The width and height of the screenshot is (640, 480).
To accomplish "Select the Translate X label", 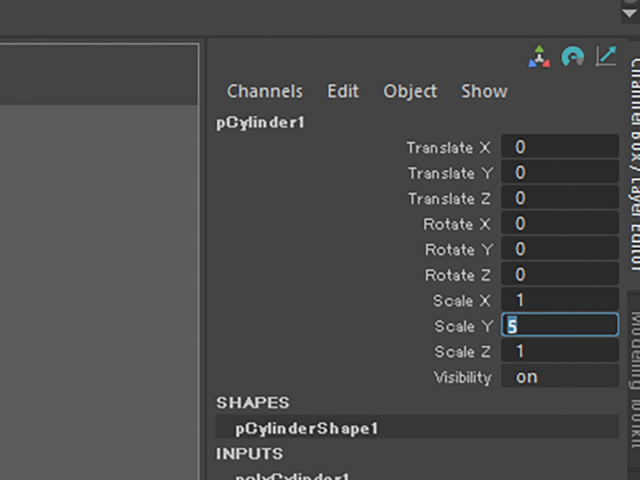I will (449, 147).
